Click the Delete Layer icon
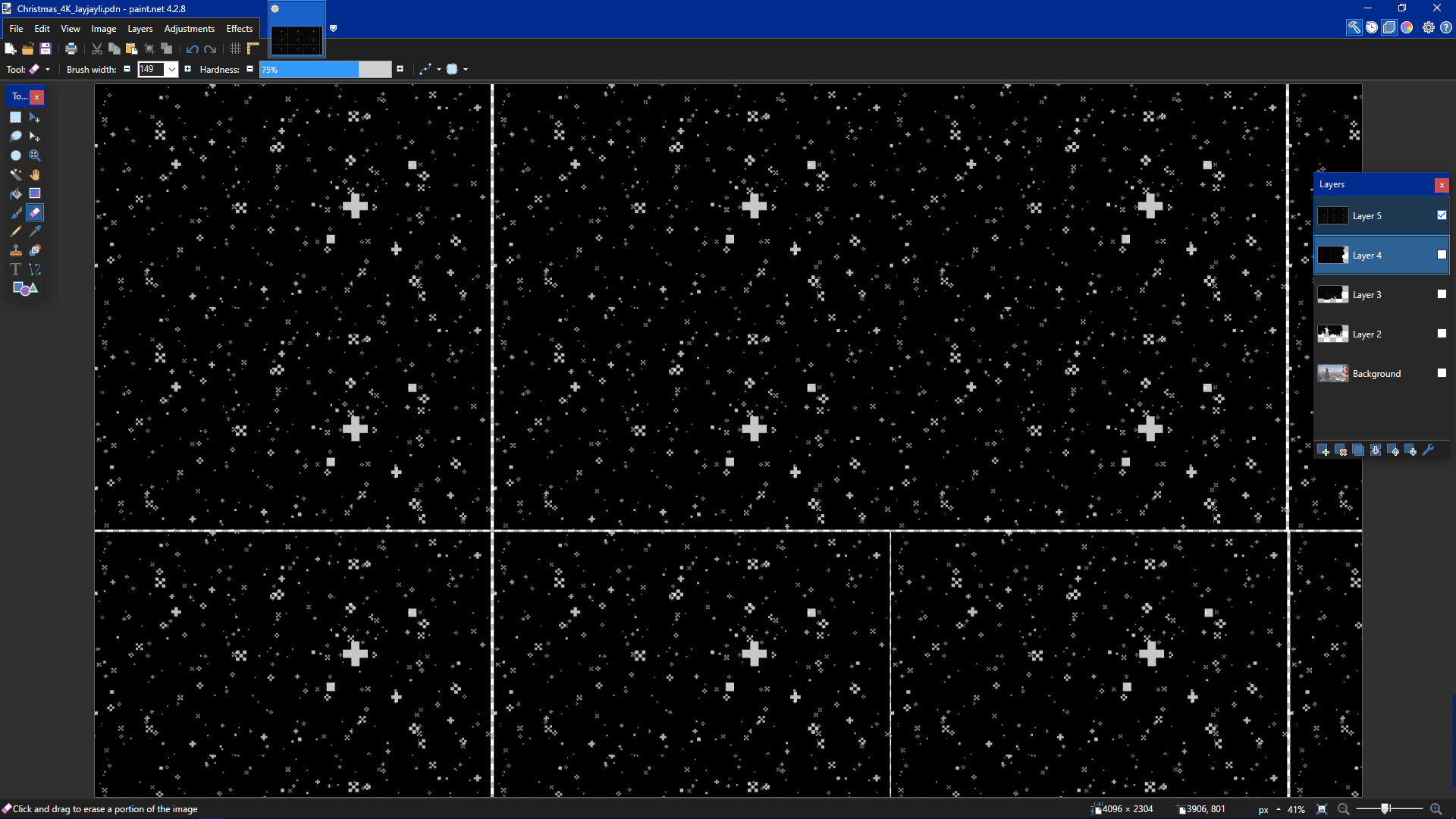The image size is (1456, 819). pyautogui.click(x=1341, y=450)
